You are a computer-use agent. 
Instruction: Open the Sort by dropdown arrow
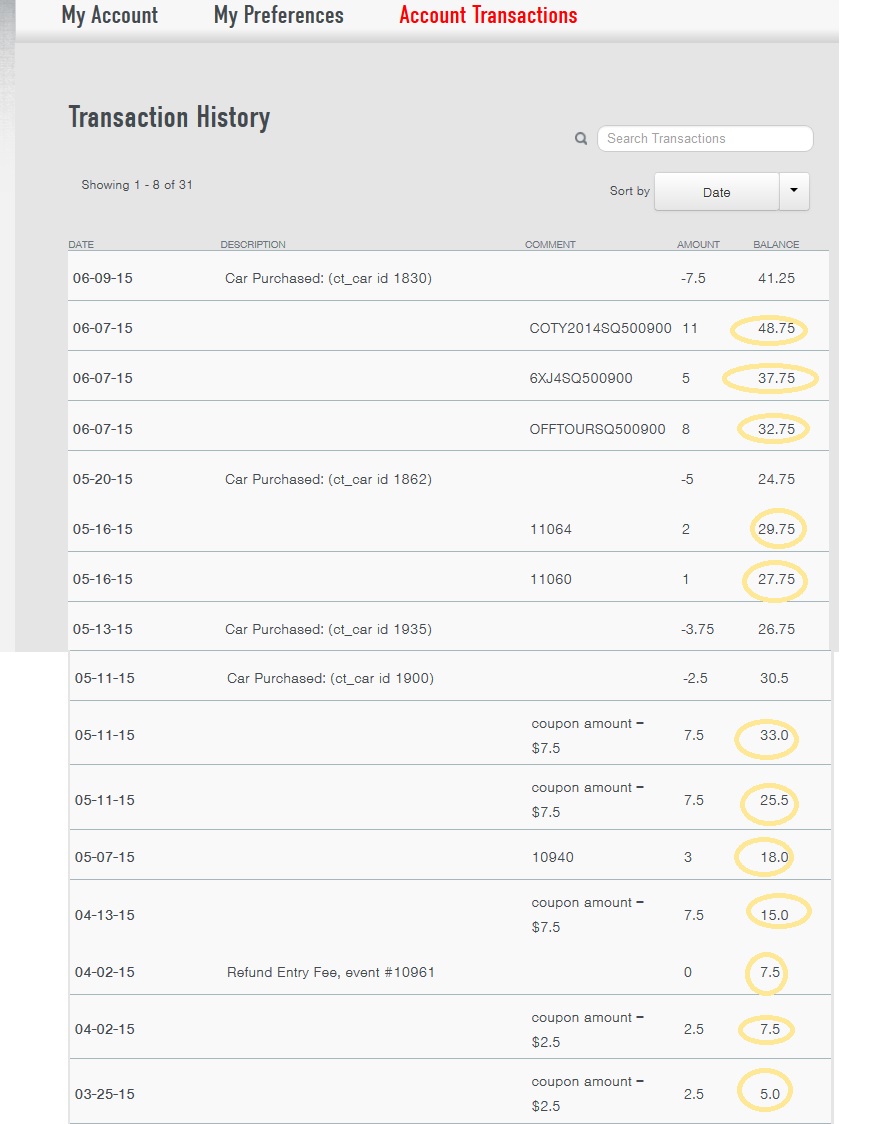[x=794, y=191]
